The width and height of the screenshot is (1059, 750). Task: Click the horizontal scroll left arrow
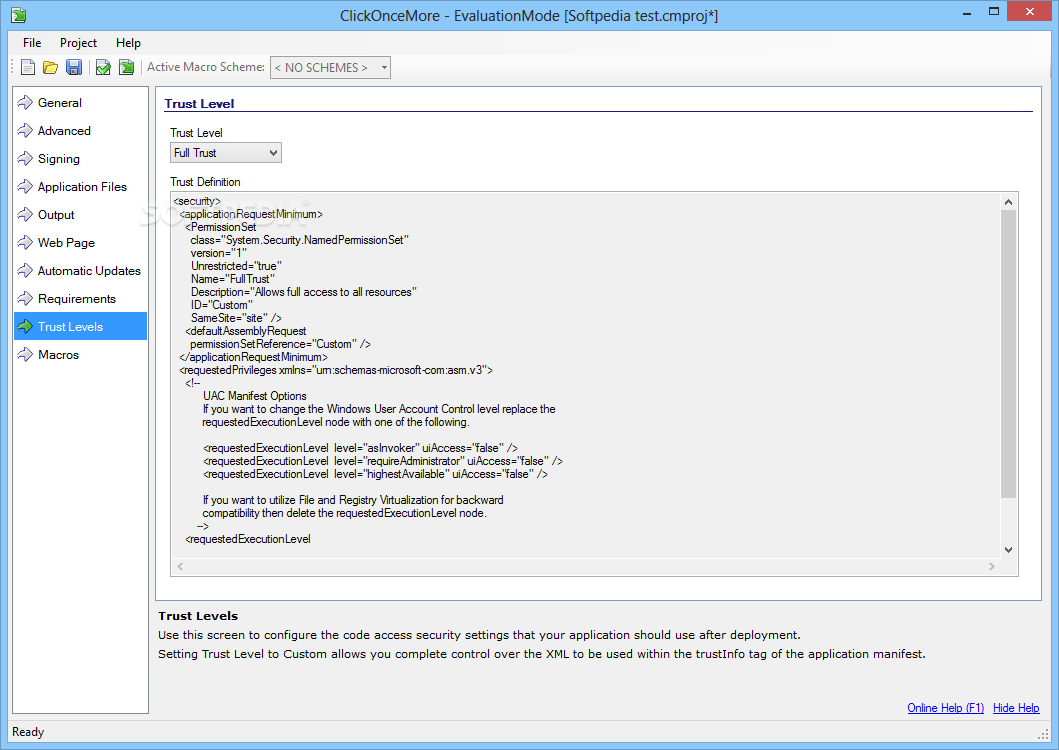[x=180, y=567]
